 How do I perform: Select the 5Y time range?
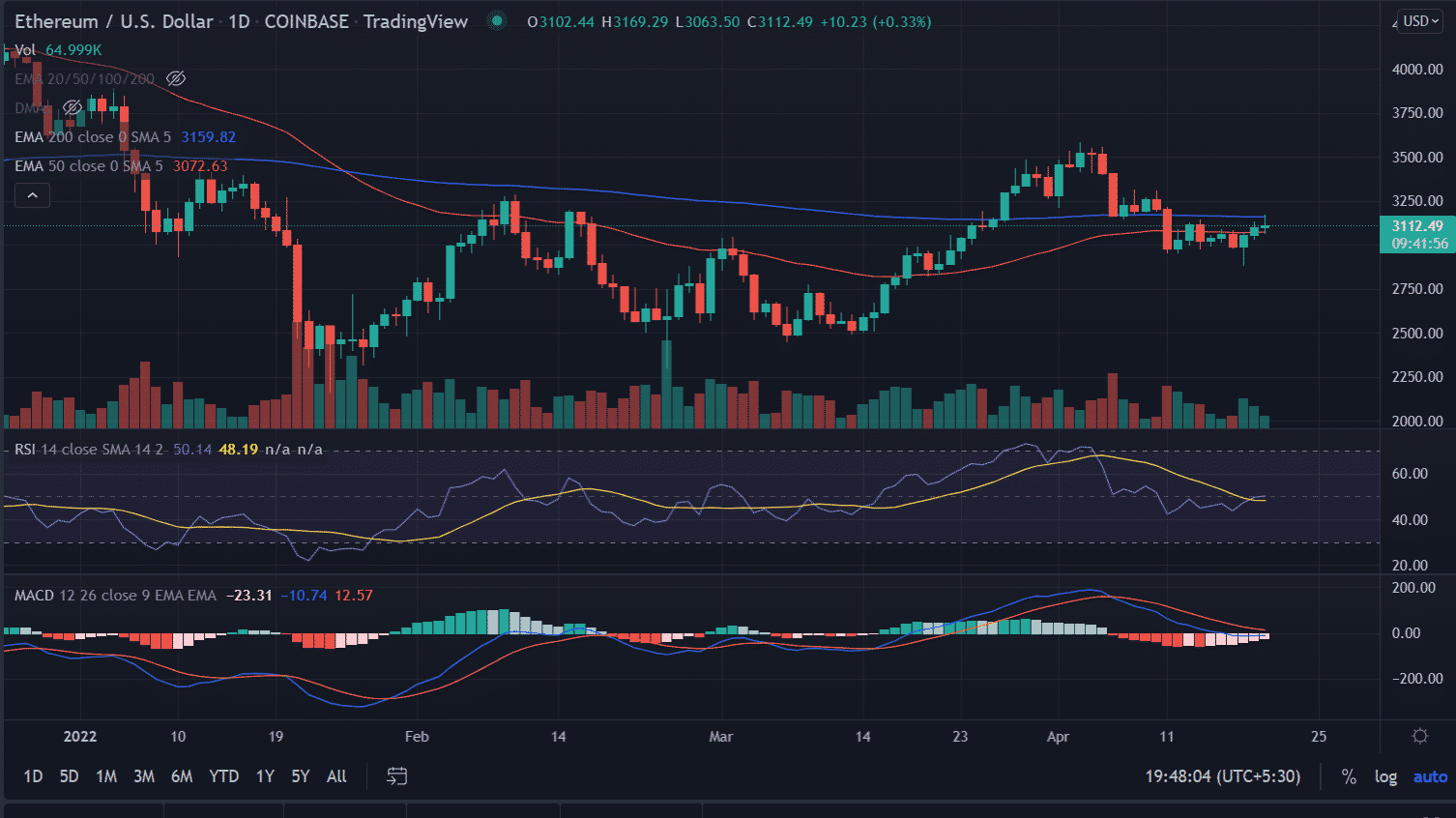click(x=301, y=776)
